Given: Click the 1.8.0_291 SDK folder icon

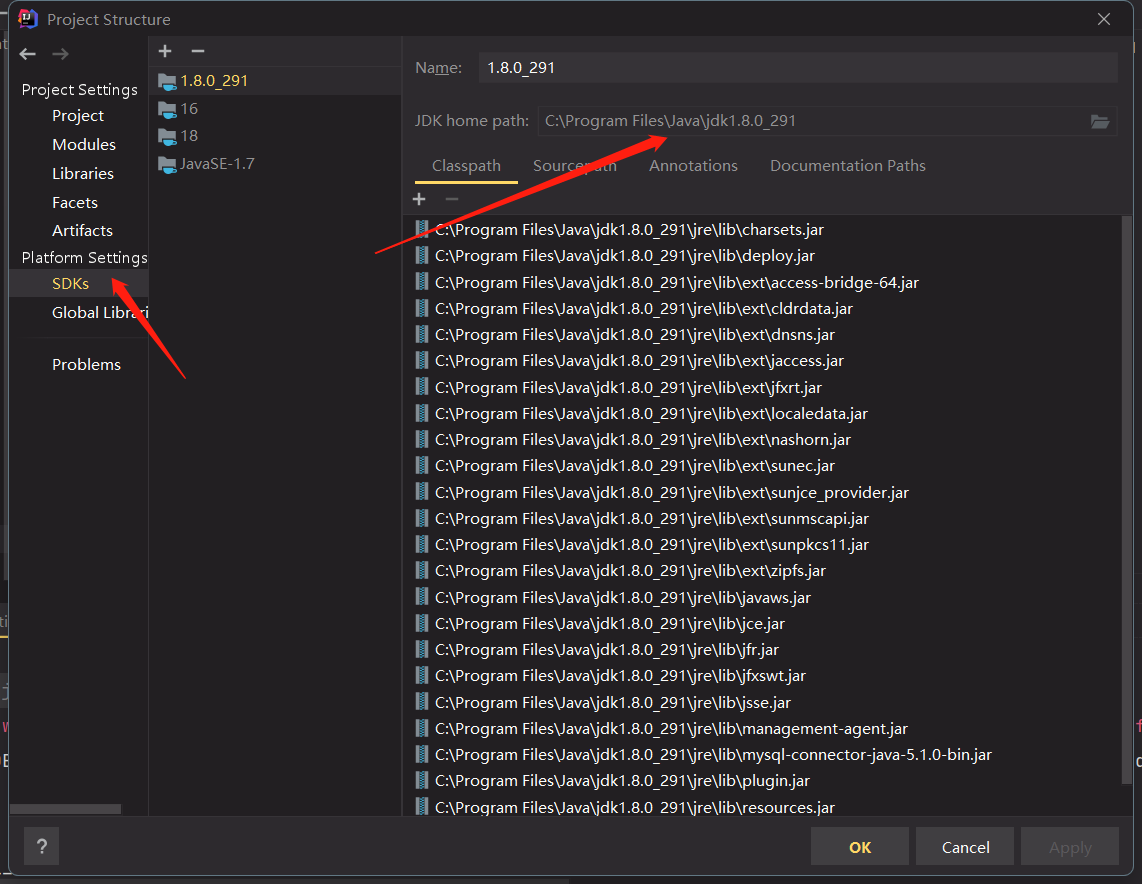Looking at the screenshot, I should pos(168,82).
